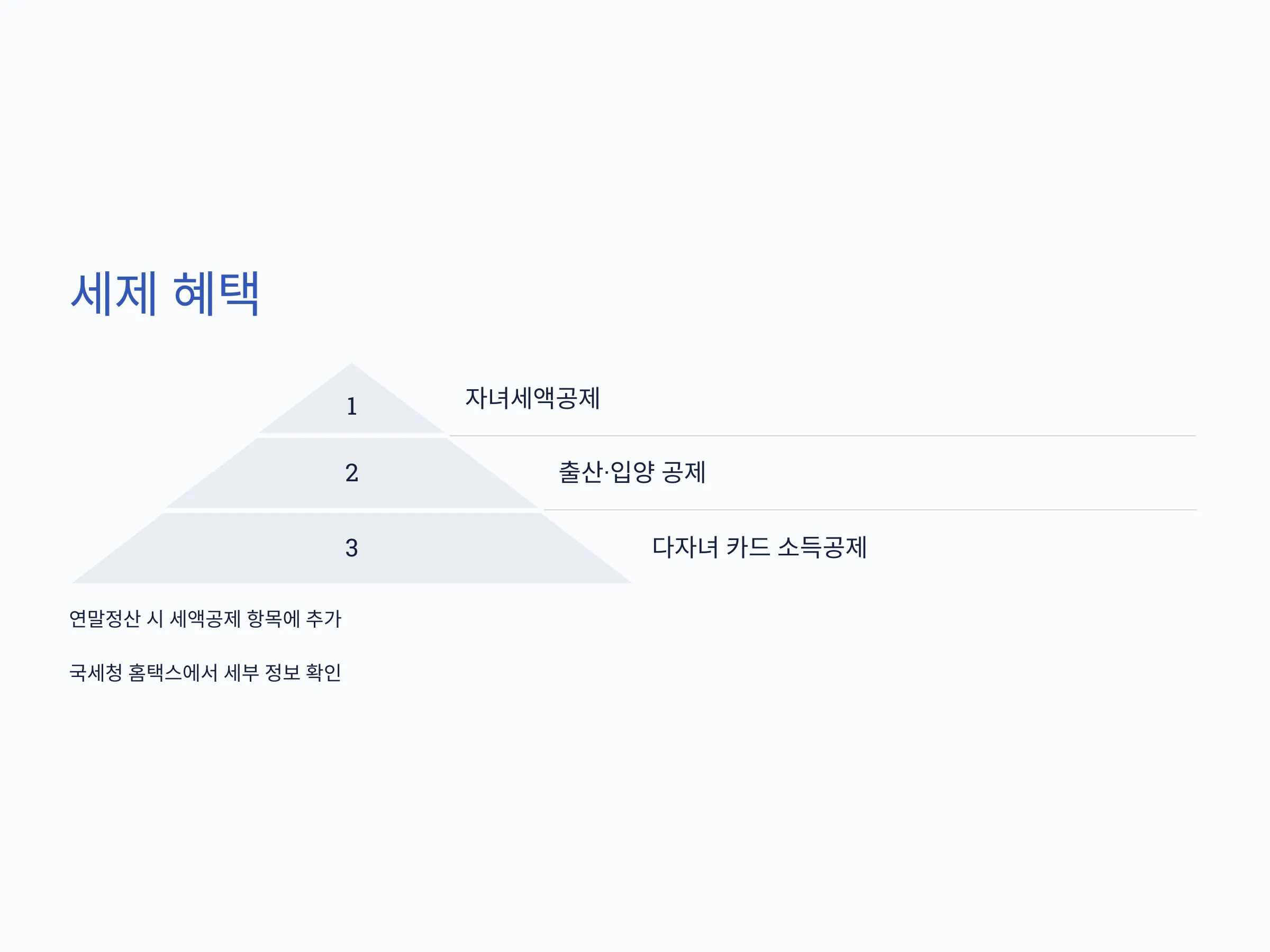Screen dimensions: 1270x952
Task: Click the word 소득공제 in the third label
Action: (x=822, y=547)
